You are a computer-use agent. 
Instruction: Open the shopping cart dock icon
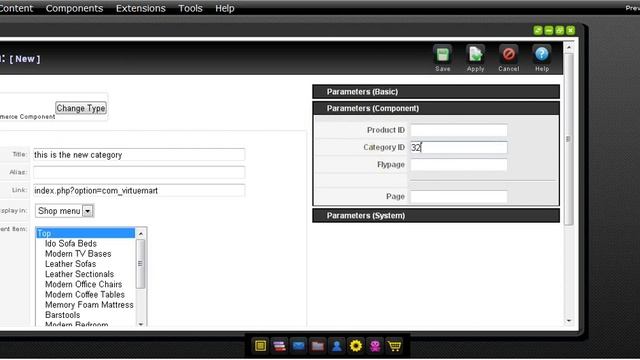coord(394,346)
